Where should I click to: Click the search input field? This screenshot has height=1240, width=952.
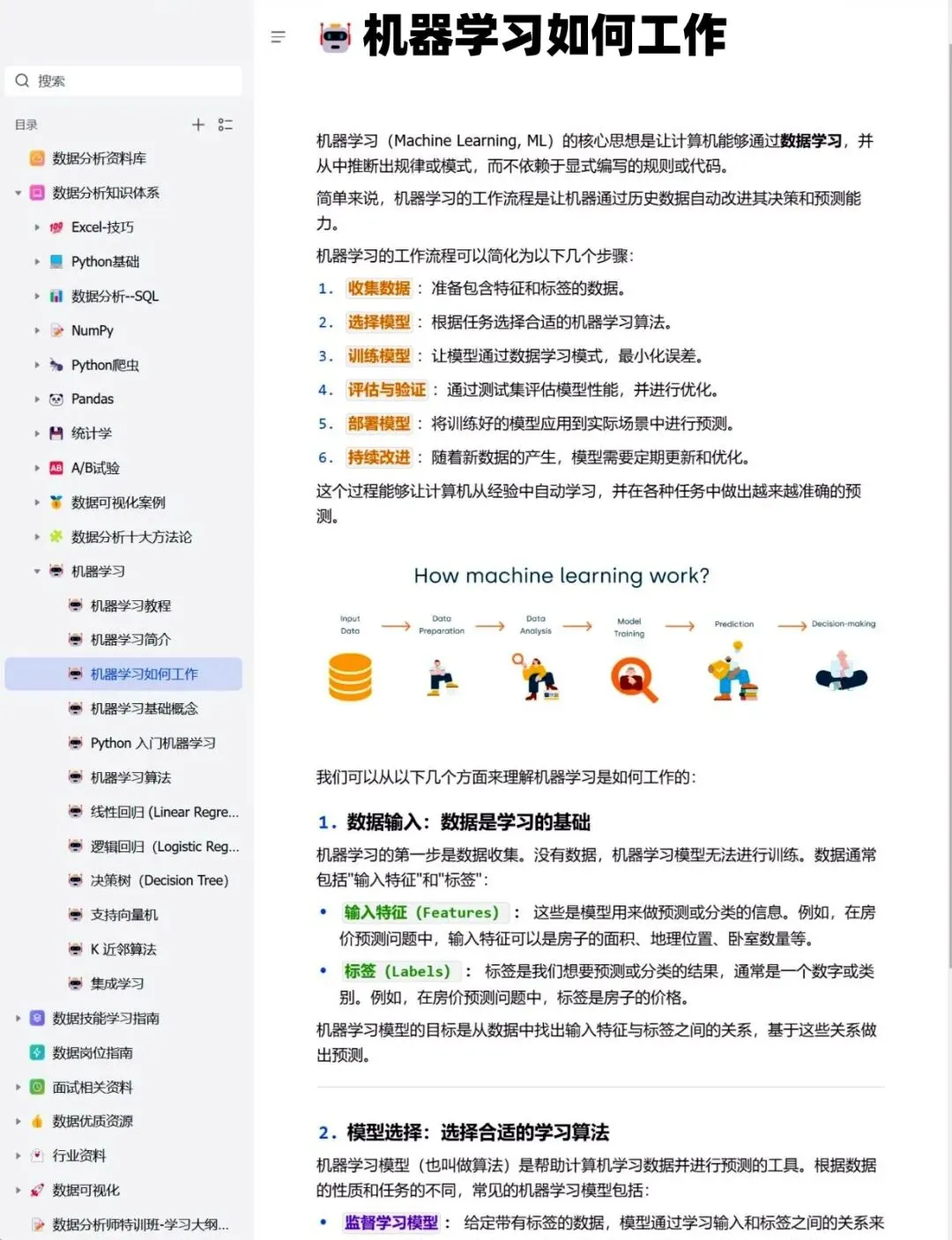[x=123, y=81]
